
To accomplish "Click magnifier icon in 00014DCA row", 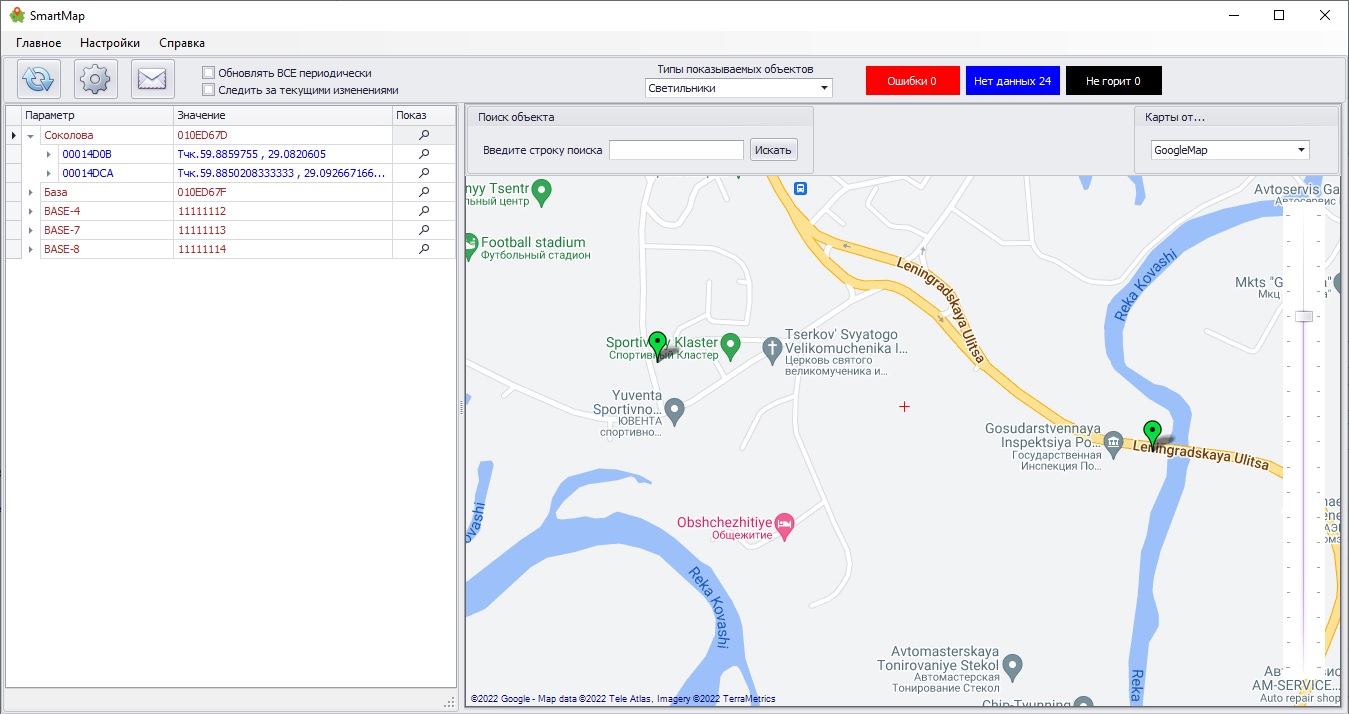I will coord(424,173).
